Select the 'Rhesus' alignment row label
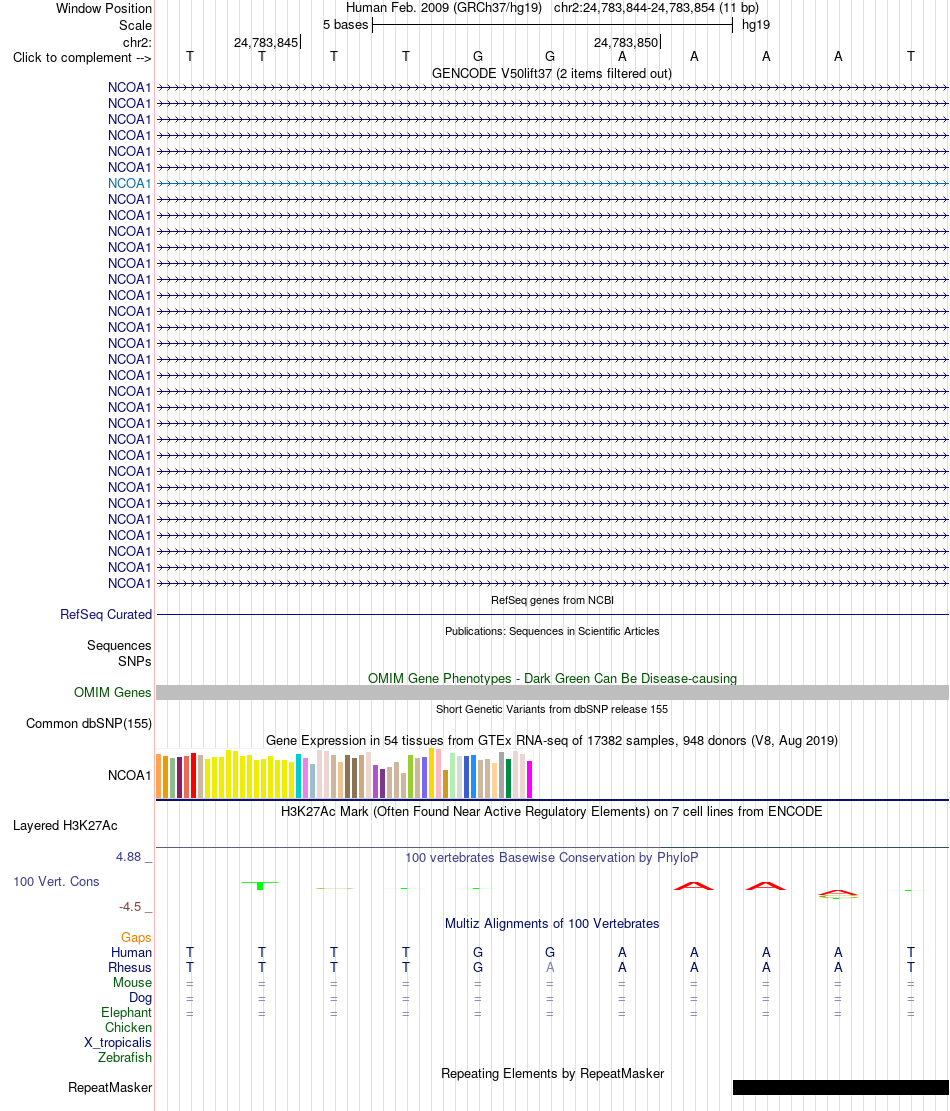 (x=130, y=967)
